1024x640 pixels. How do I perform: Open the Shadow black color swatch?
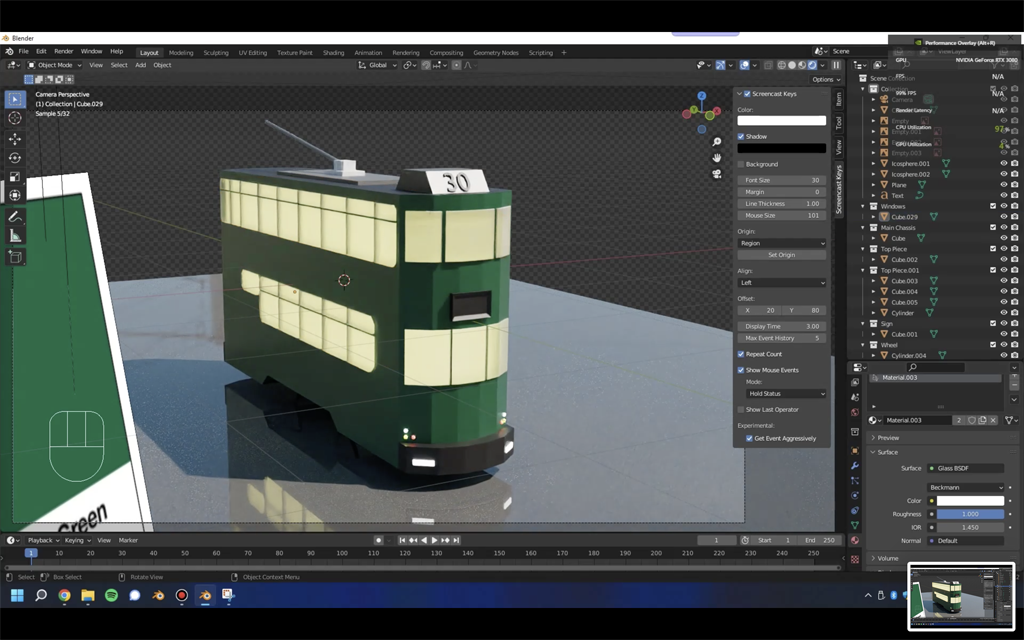(782, 148)
